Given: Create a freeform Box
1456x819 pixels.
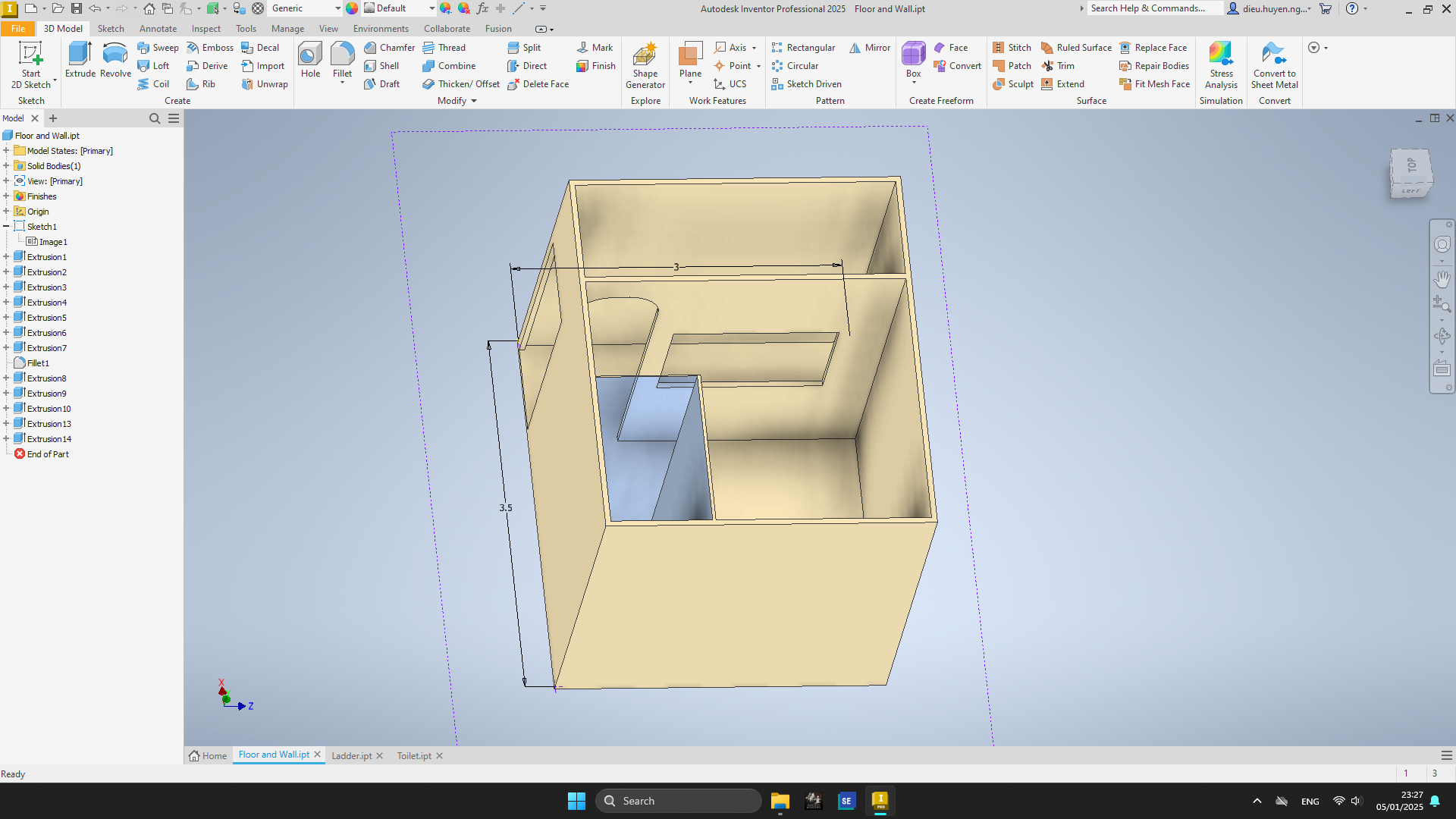Looking at the screenshot, I should (x=913, y=60).
